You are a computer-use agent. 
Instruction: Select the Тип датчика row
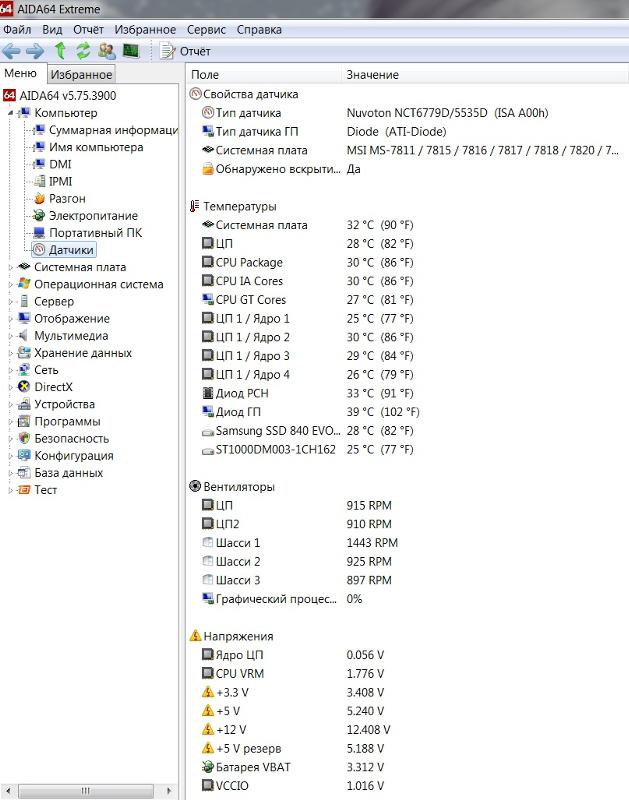pos(374,113)
